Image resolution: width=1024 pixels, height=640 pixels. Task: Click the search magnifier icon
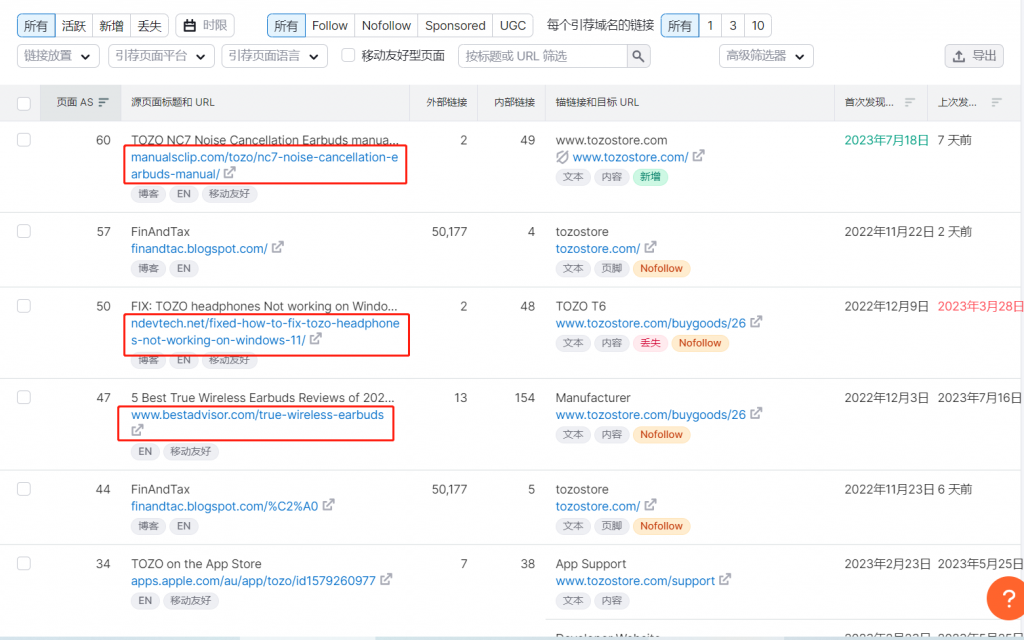point(639,56)
